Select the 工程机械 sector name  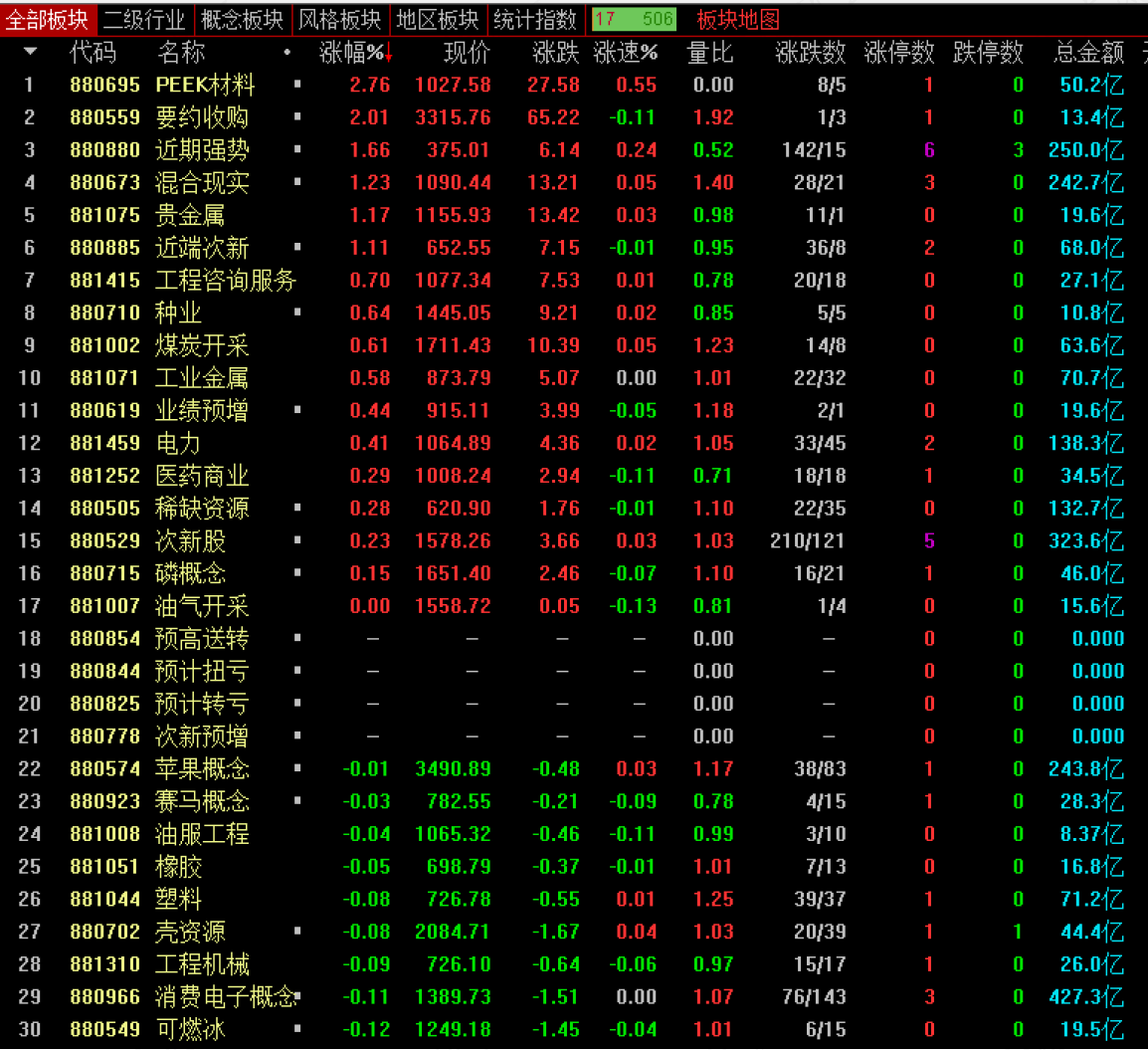tap(202, 964)
